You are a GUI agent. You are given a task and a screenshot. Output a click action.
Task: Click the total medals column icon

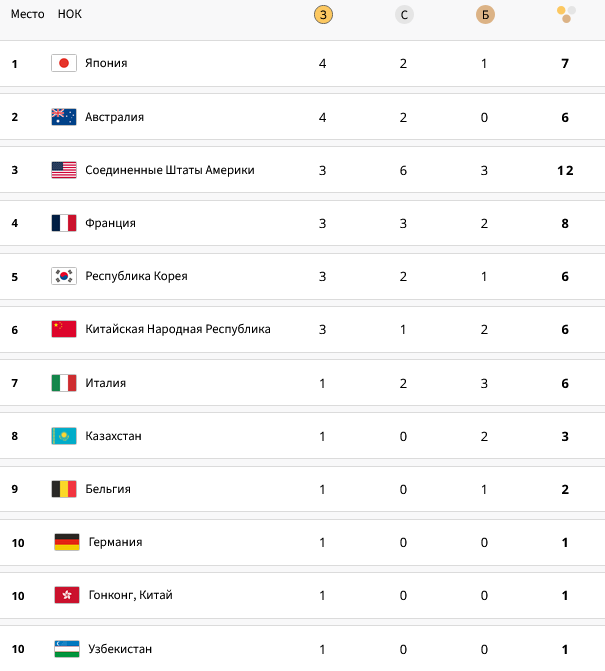click(565, 14)
